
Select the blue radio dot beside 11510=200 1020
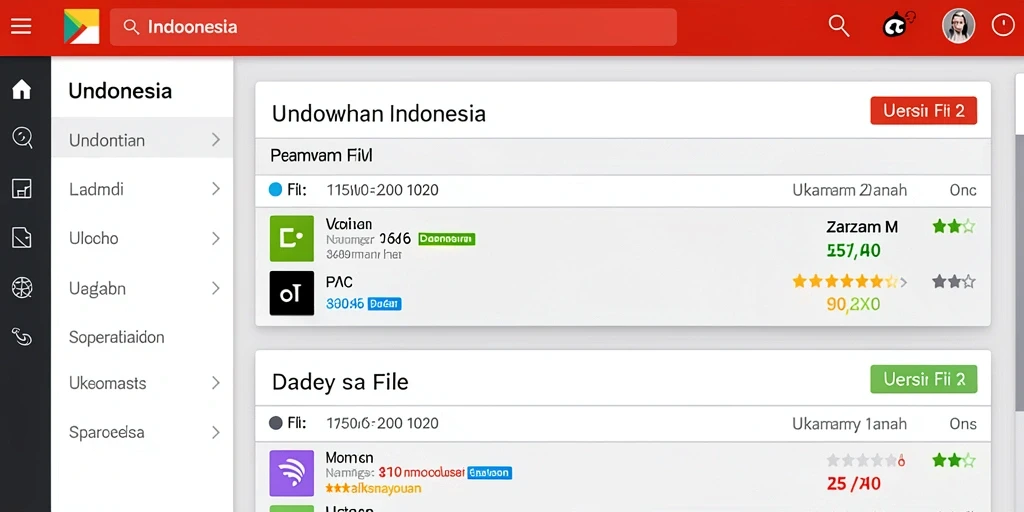276,190
